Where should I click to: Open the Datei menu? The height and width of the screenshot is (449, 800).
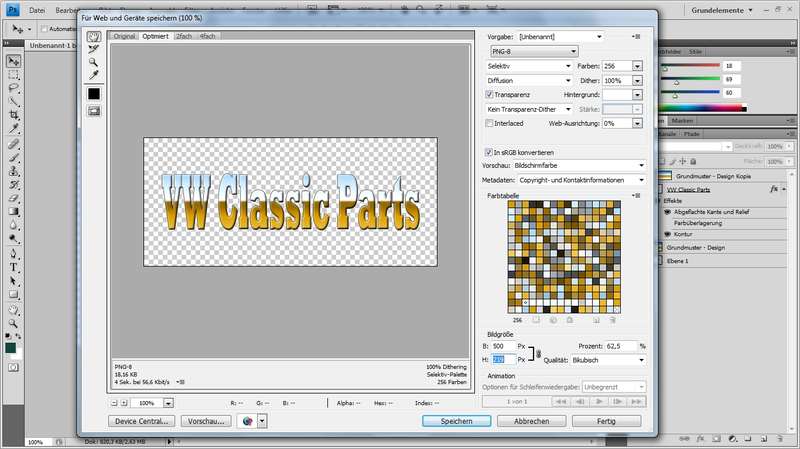click(37, 10)
